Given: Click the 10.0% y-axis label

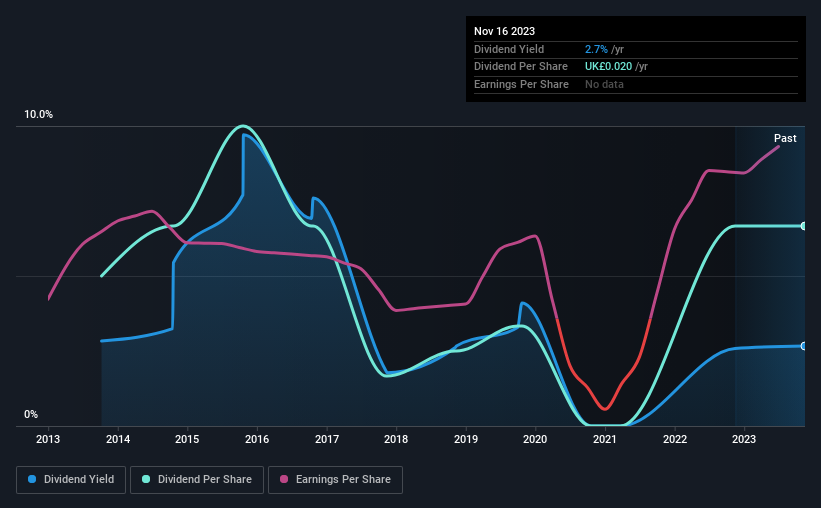Looking at the screenshot, I should point(38,115).
